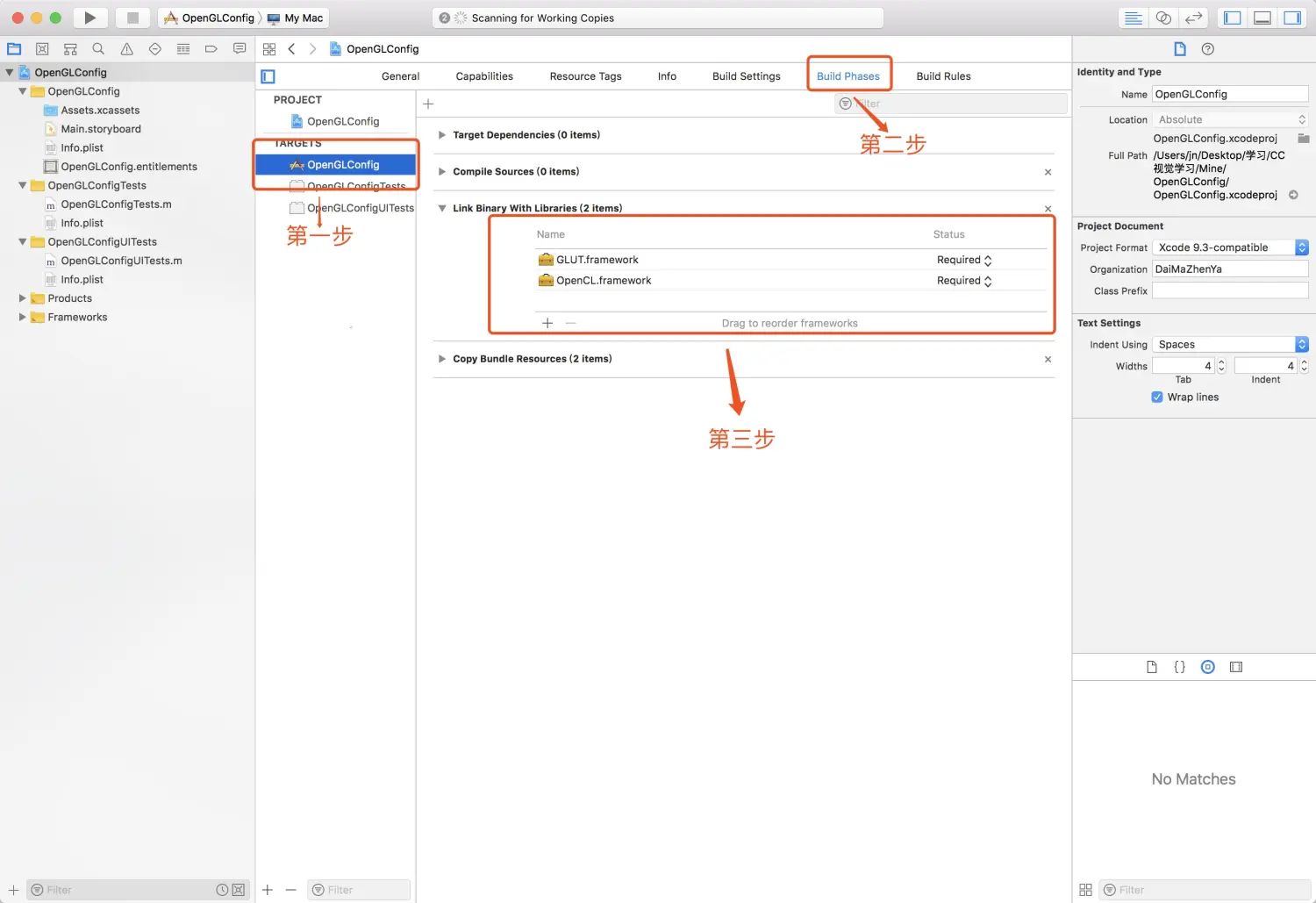Open the Source Control navigator icon
1316x903 pixels.
pos(42,49)
